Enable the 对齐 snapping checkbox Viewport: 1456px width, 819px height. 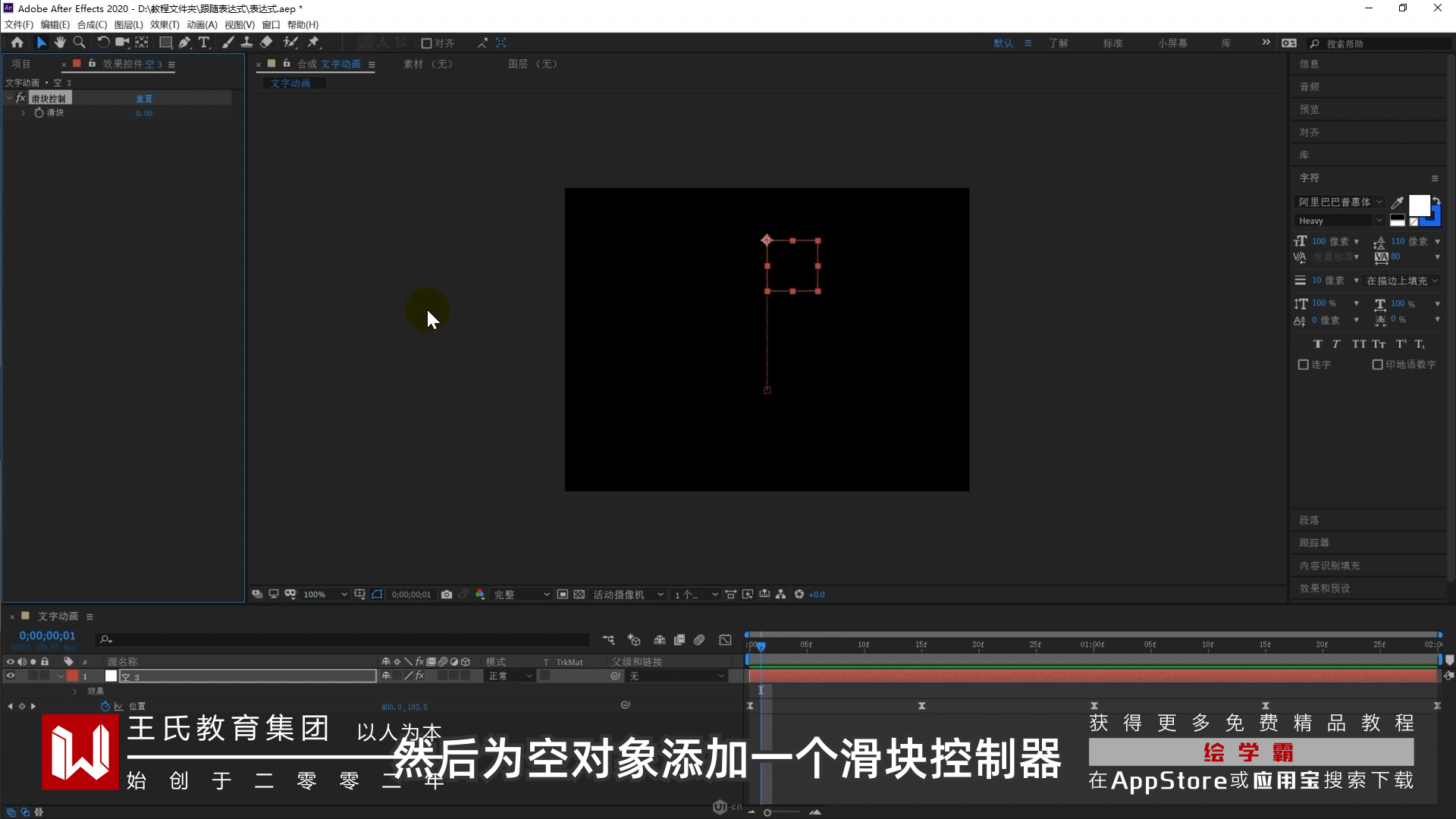point(426,43)
